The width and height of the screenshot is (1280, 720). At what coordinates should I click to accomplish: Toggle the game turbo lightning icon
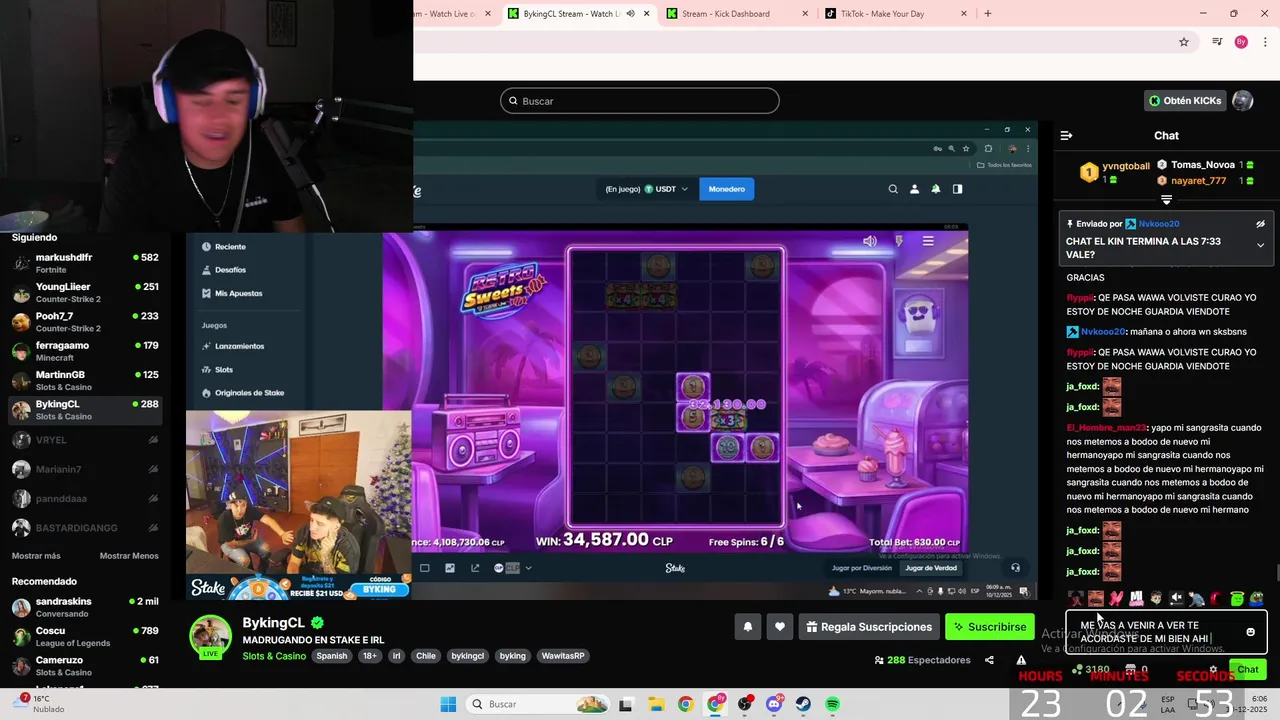pos(899,241)
